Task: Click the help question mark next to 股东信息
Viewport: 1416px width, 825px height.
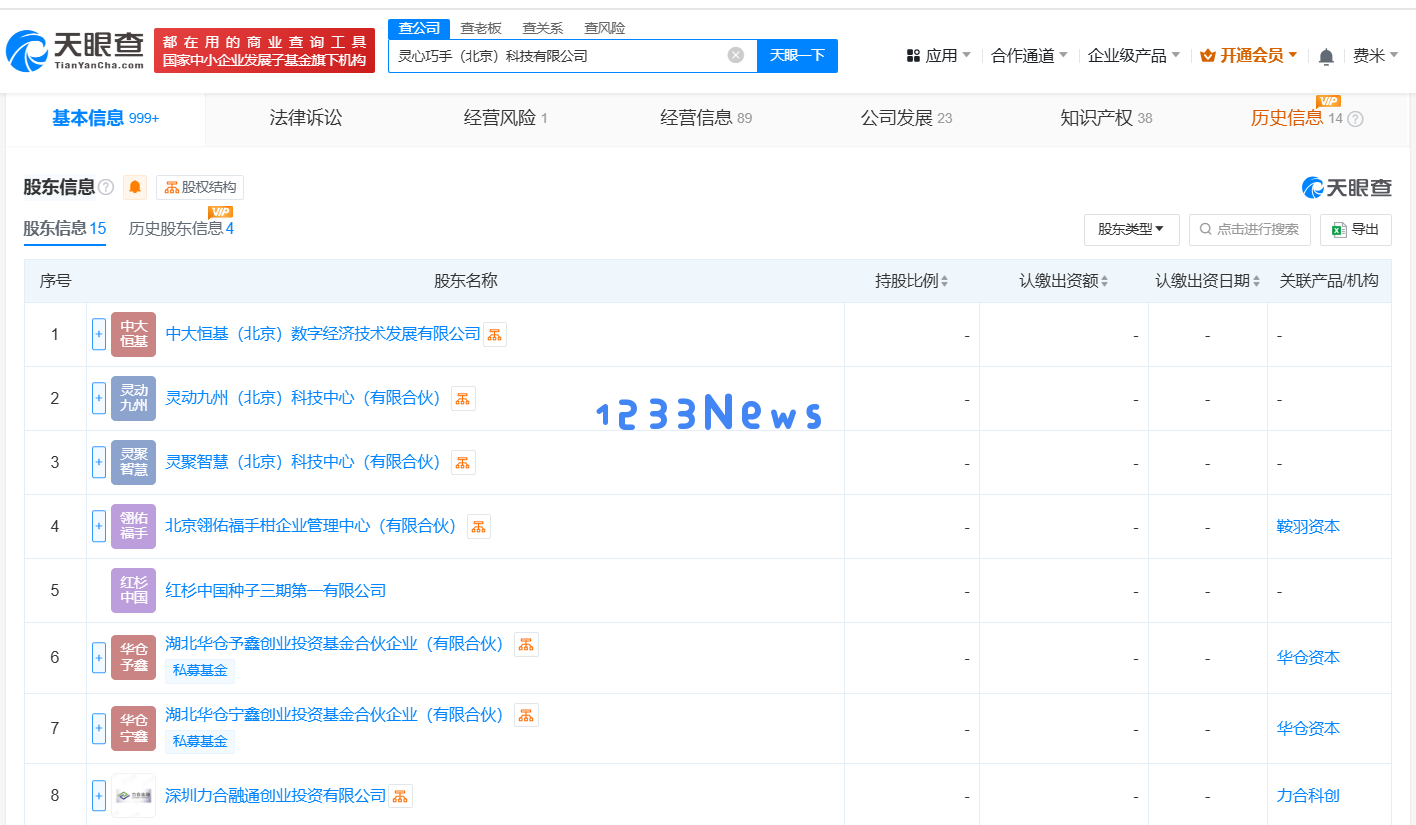Action: coord(106,188)
